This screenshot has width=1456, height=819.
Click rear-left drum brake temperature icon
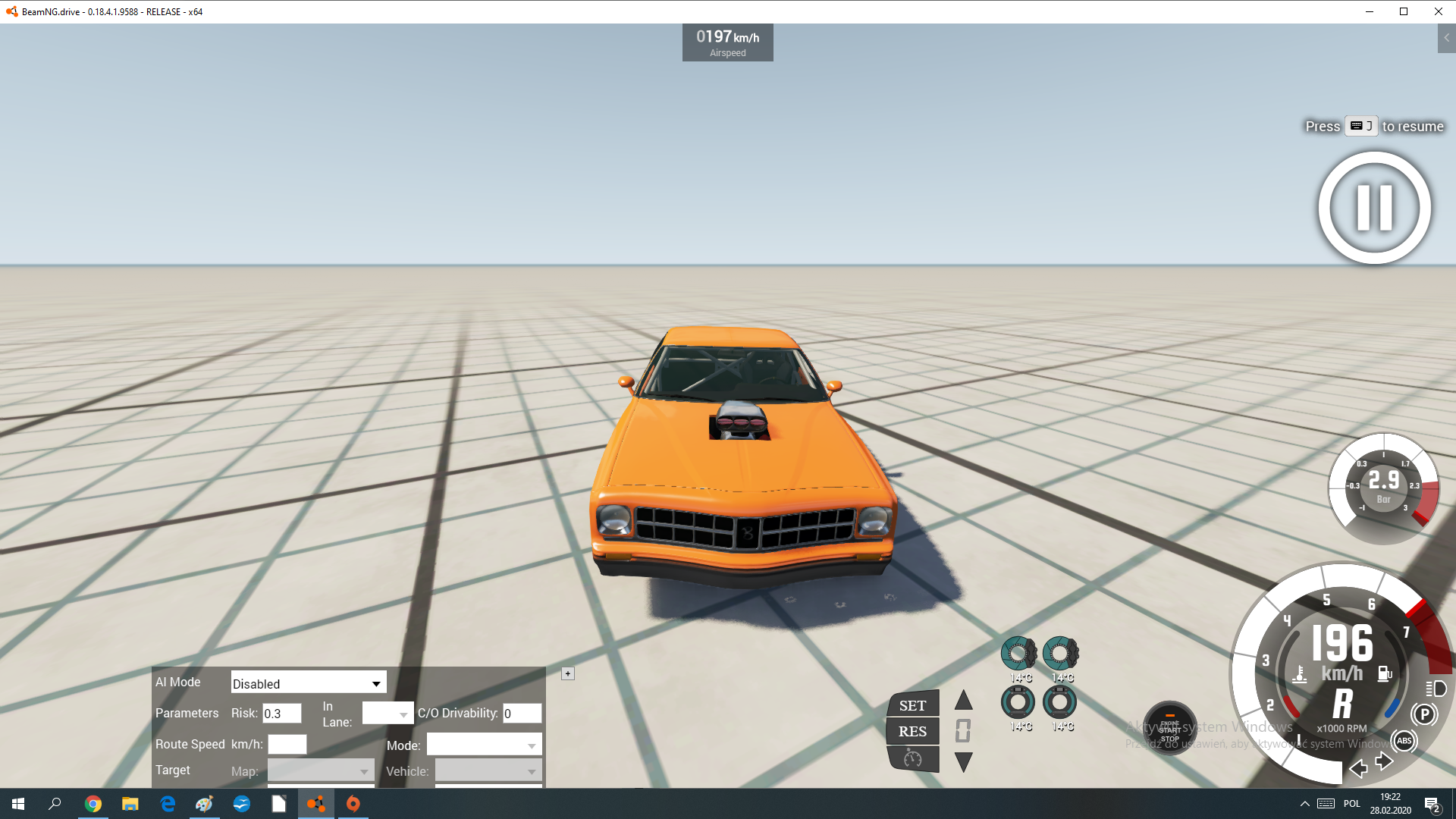(1018, 702)
